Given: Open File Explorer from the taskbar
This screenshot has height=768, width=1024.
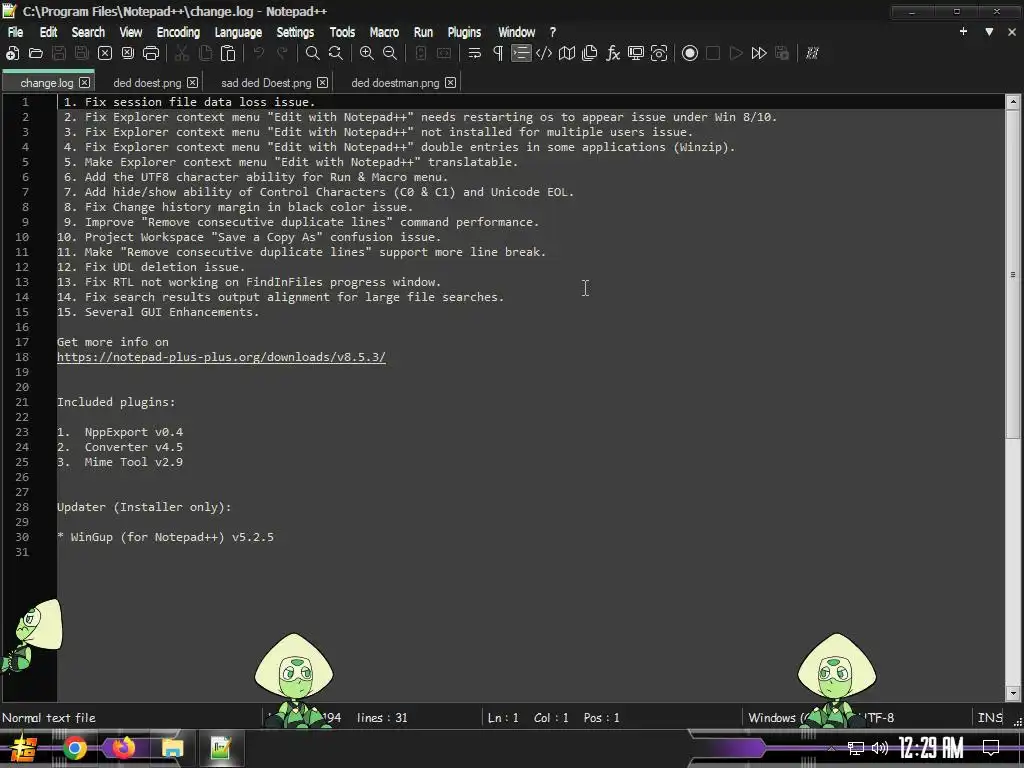Looking at the screenshot, I should point(172,748).
